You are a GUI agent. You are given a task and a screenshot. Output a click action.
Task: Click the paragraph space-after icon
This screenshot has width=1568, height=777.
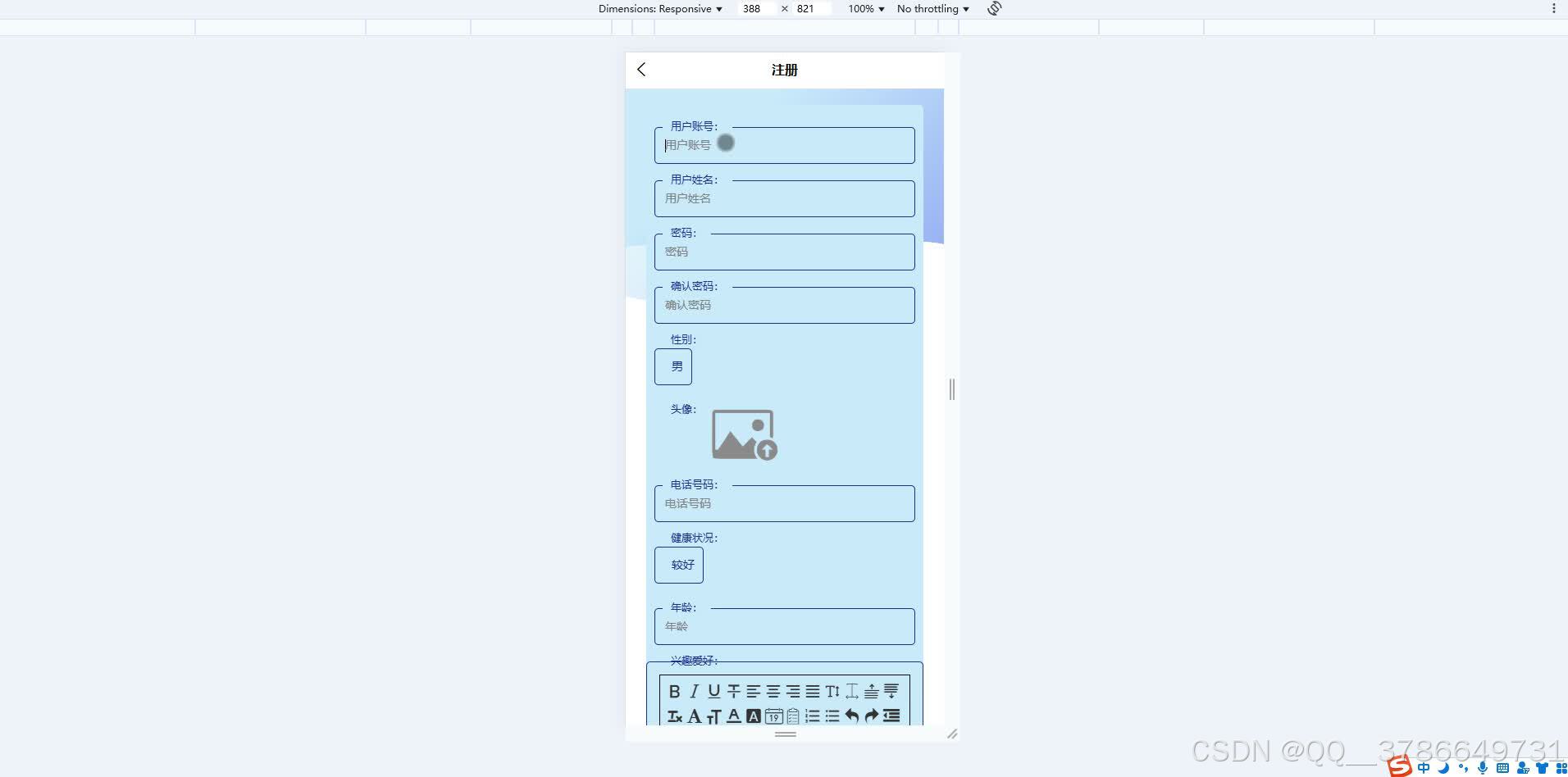tap(891, 692)
